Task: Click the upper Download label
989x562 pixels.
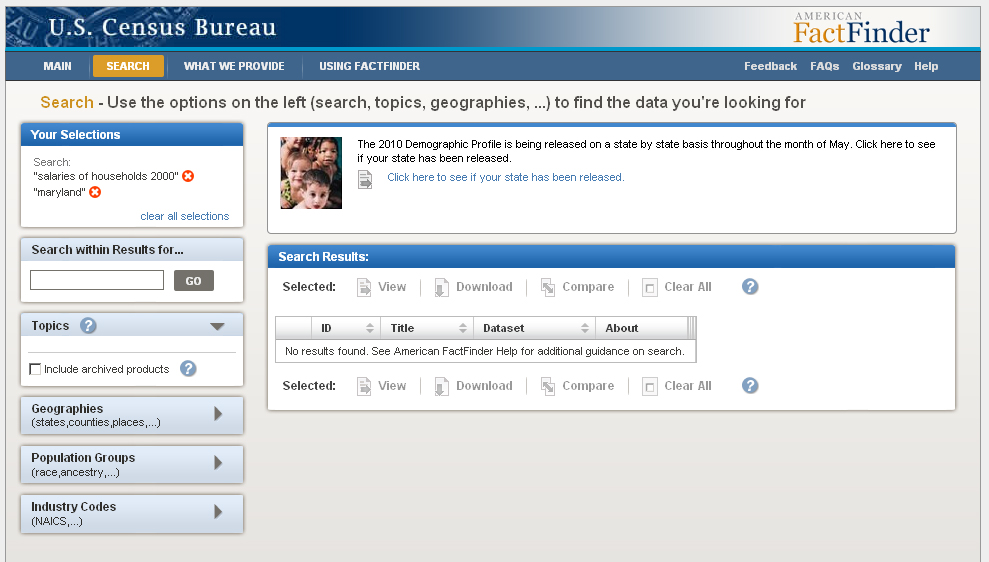Action: click(484, 287)
